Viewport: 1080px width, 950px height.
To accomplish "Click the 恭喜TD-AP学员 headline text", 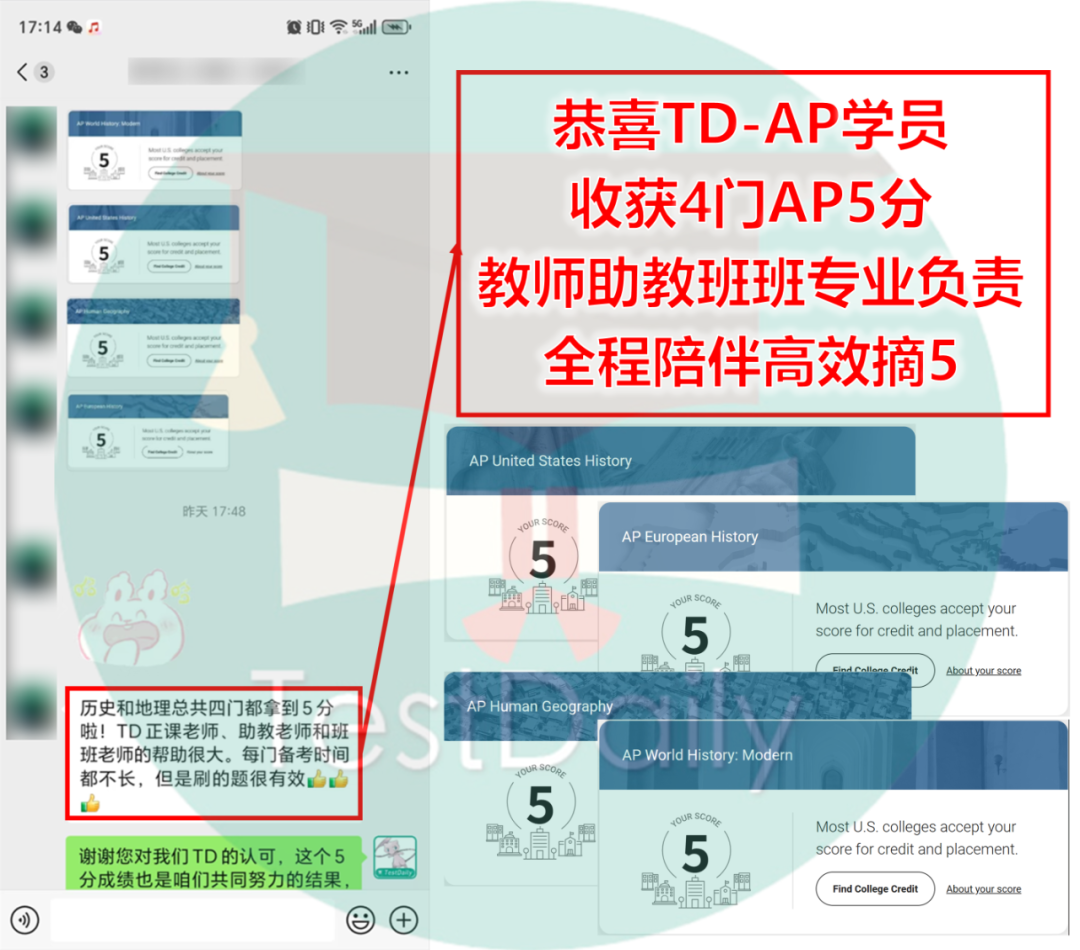I will (x=750, y=125).
